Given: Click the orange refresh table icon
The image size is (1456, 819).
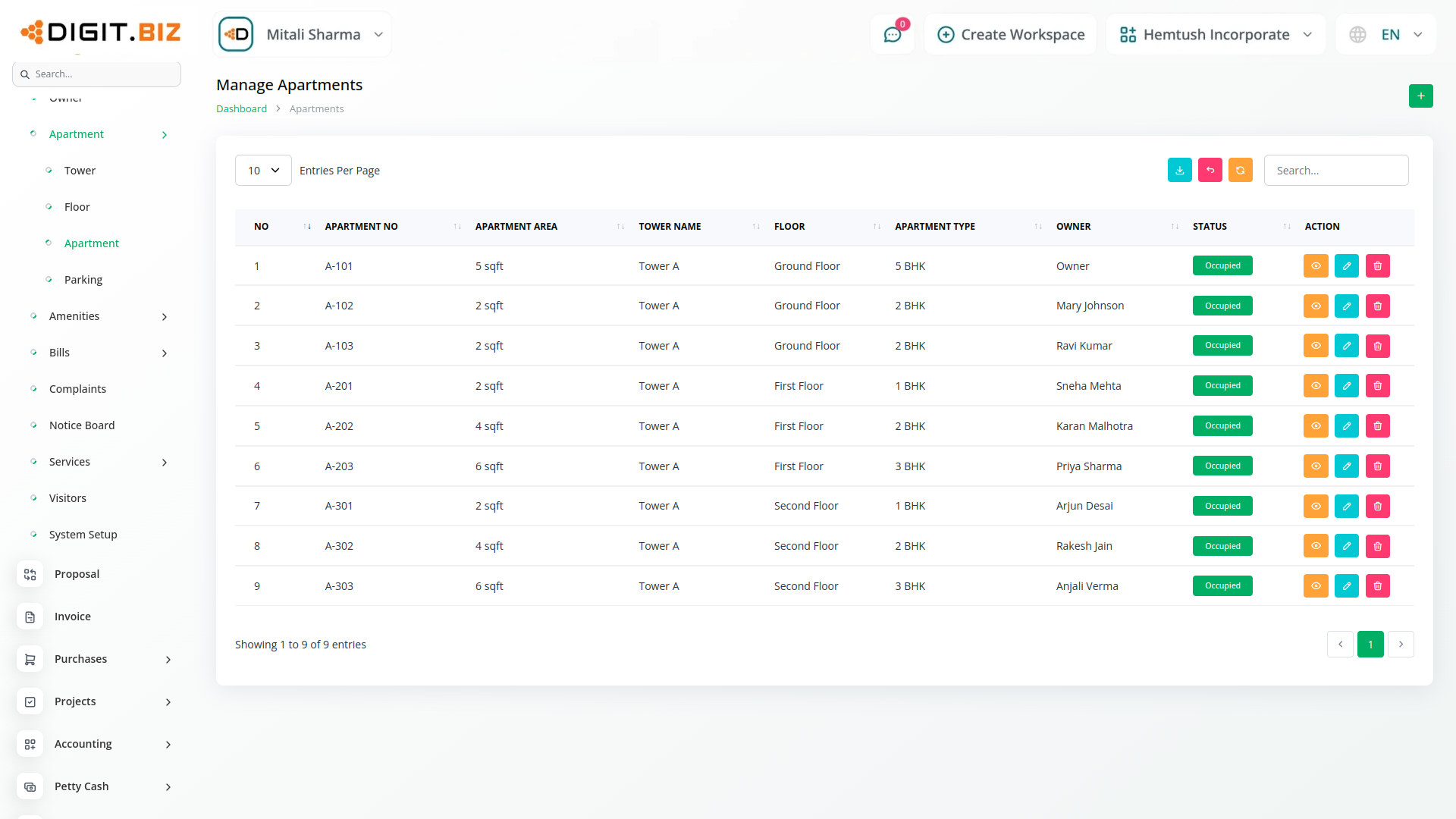Looking at the screenshot, I should click(1240, 171).
